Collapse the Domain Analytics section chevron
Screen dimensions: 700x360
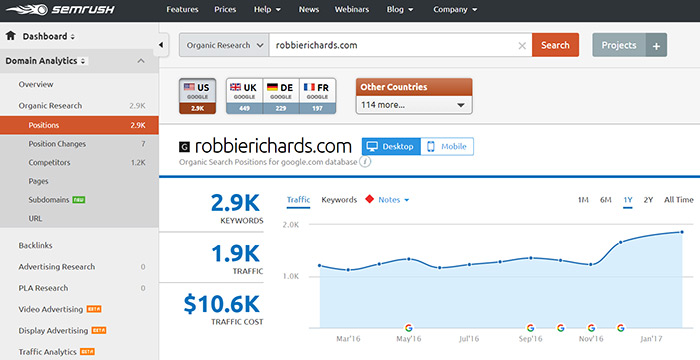click(141, 61)
